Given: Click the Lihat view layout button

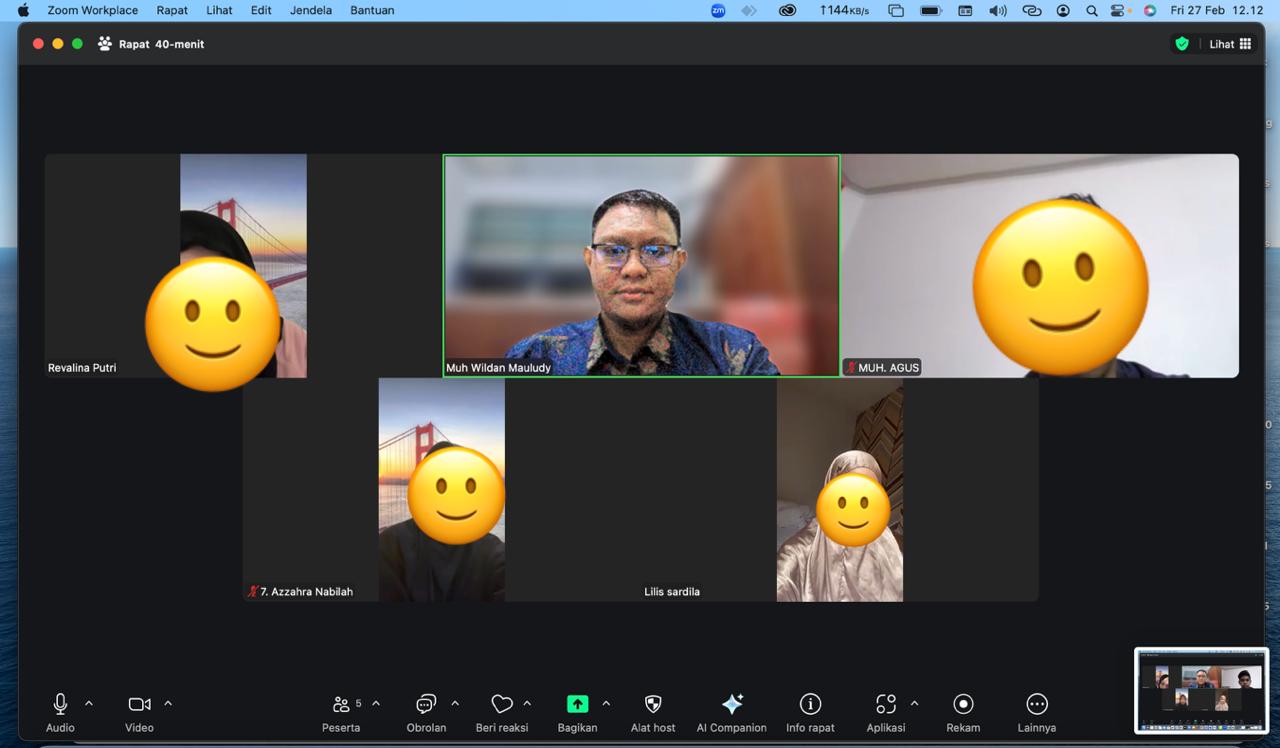Looking at the screenshot, I should pos(1230,44).
